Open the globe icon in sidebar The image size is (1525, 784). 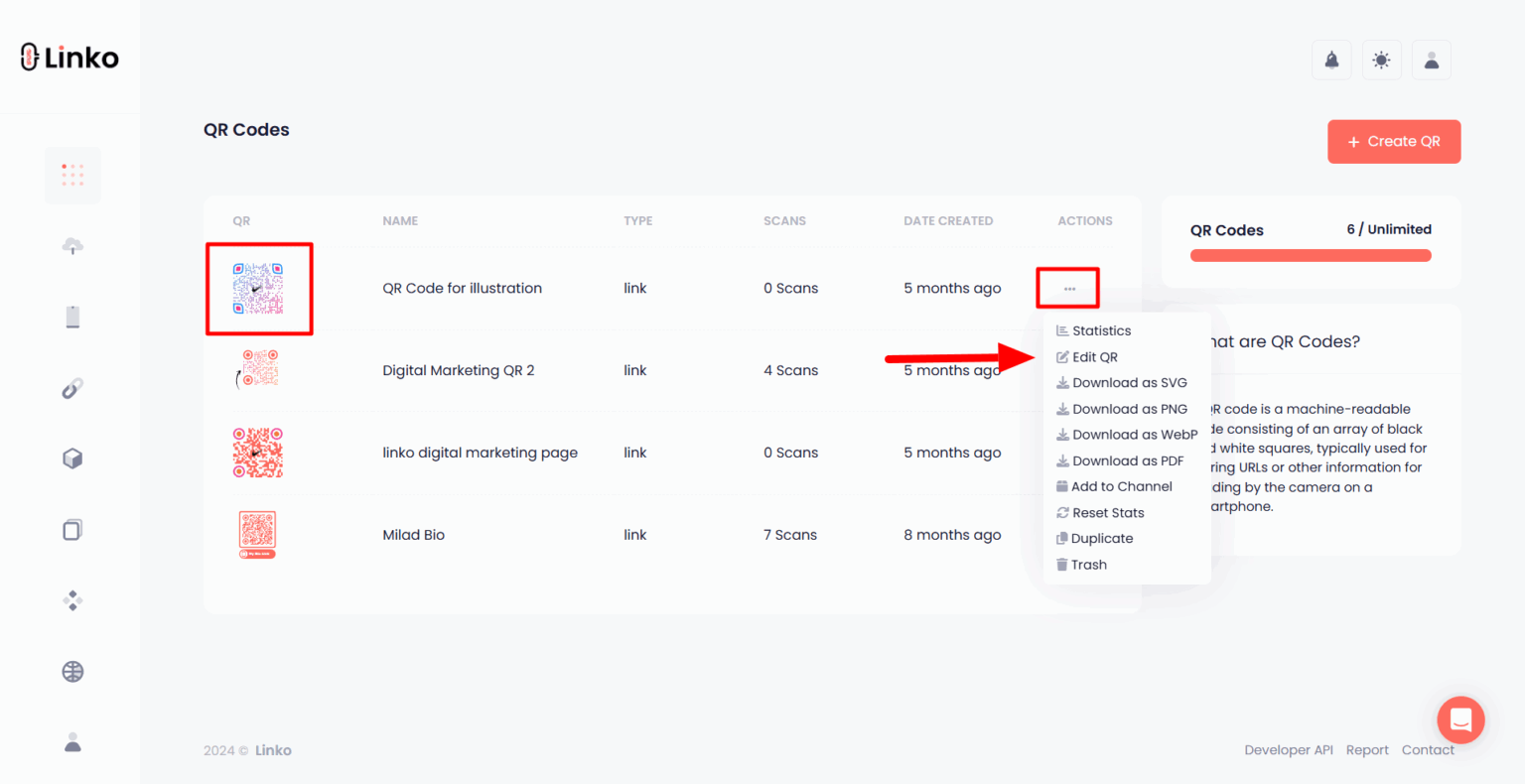72,672
